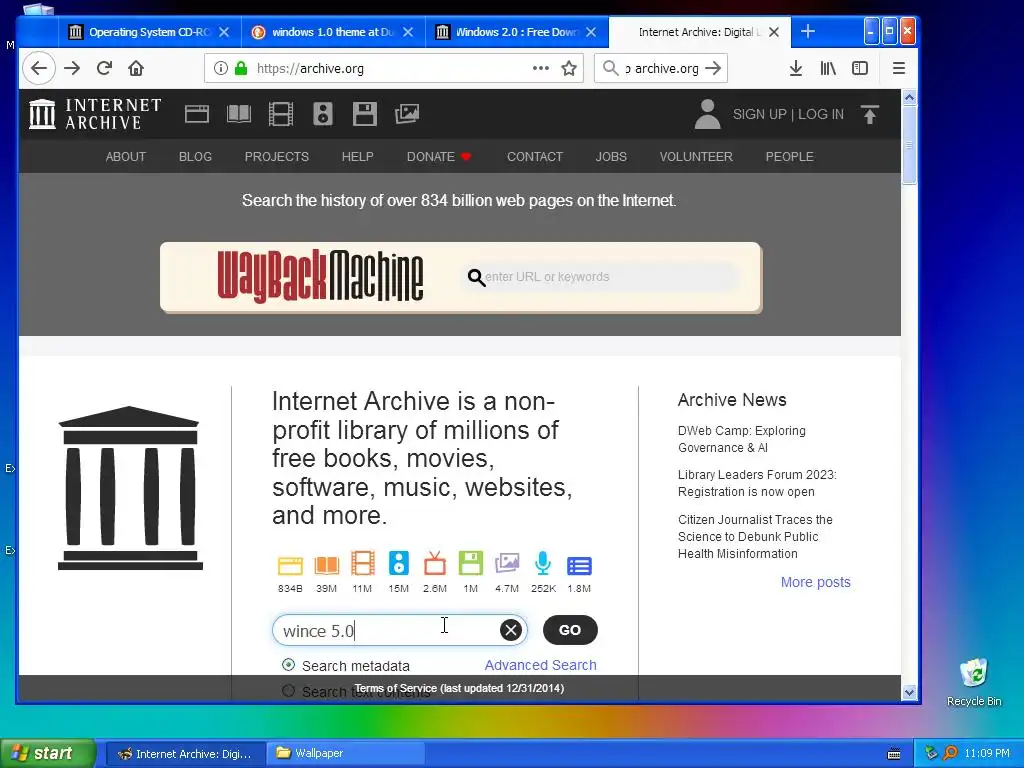
Task: Open the user avatar icon
Action: pos(707,114)
